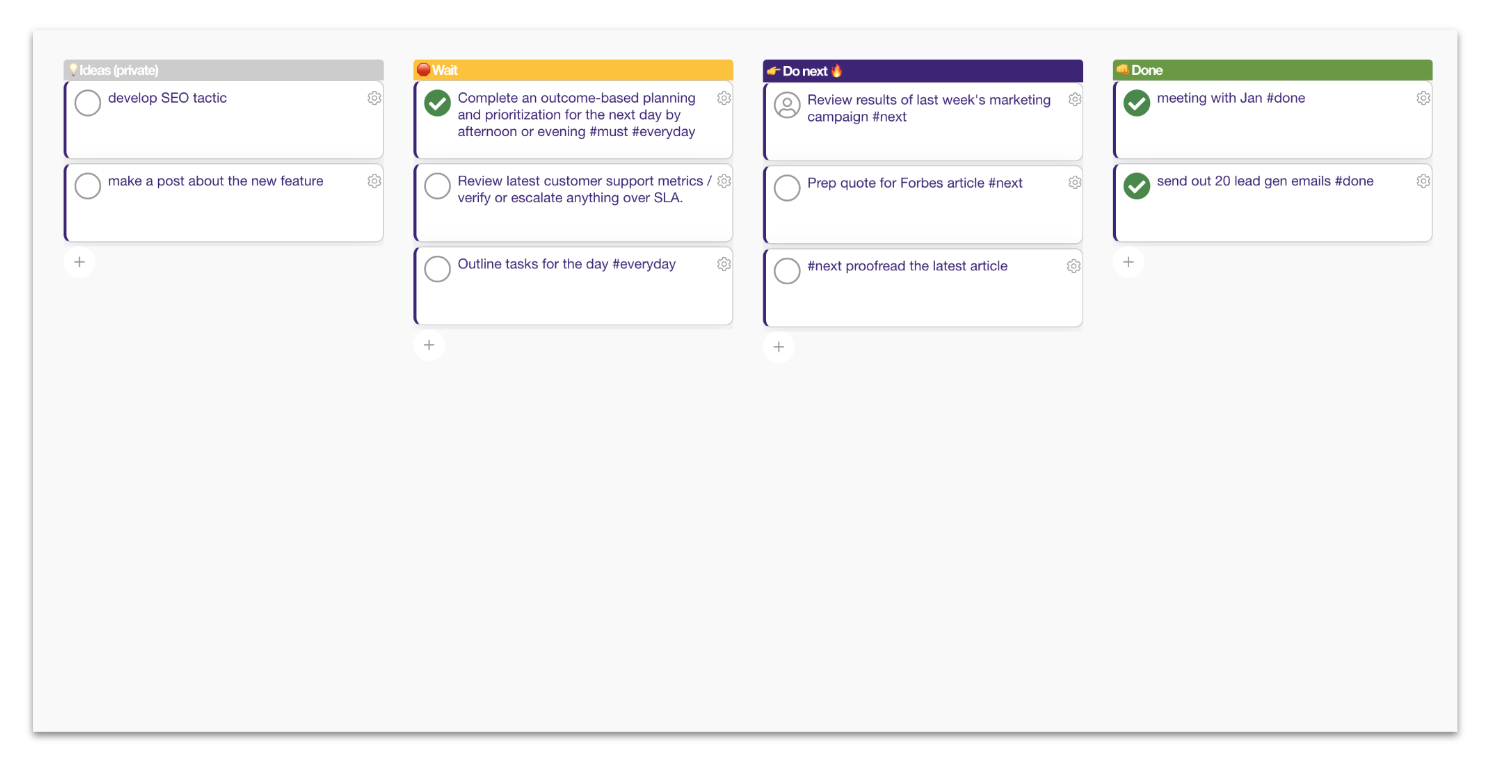Add a new card under Do next column
This screenshot has height=774, width=1490.
(x=779, y=347)
